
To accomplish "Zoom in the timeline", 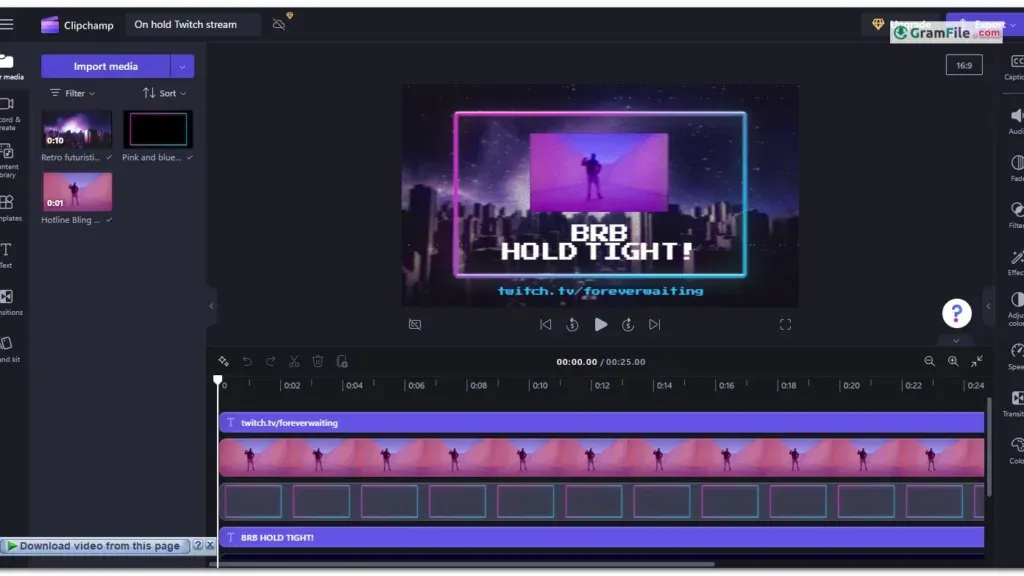I will pyautogui.click(x=953, y=361).
